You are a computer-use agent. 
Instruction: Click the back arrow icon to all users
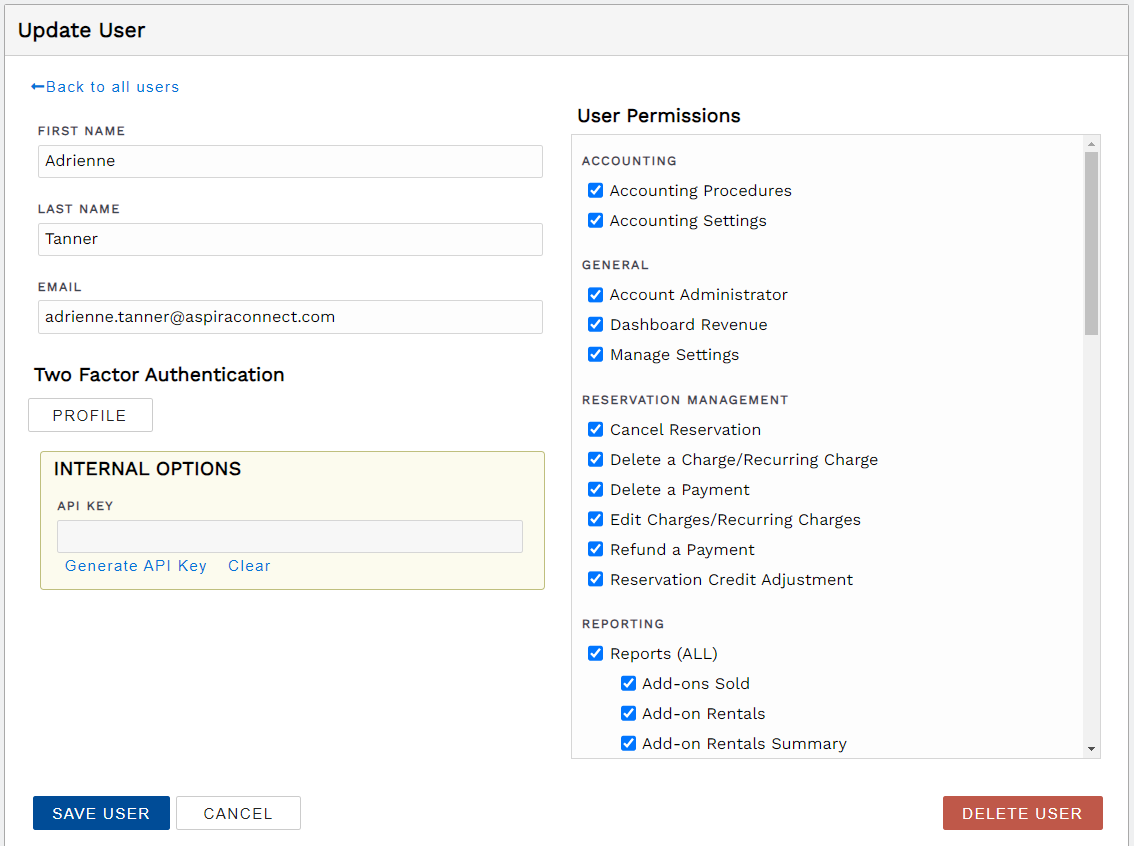pyautogui.click(x=37, y=87)
